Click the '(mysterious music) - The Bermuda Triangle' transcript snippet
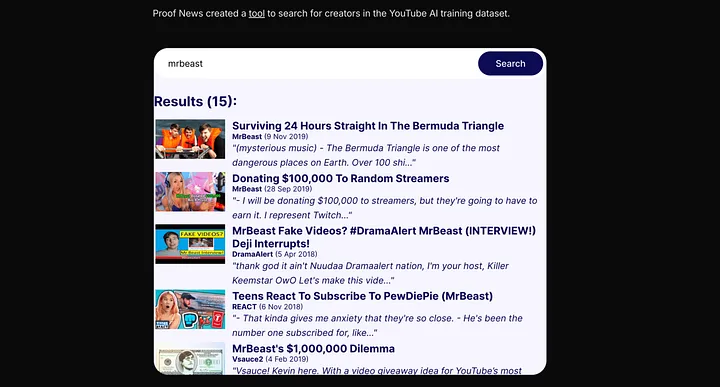This screenshot has width=720, height=387. 366,155
